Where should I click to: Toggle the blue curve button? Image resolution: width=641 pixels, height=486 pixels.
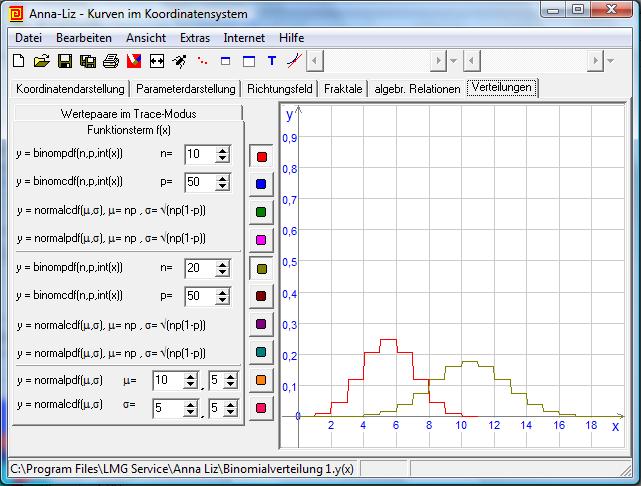261,184
